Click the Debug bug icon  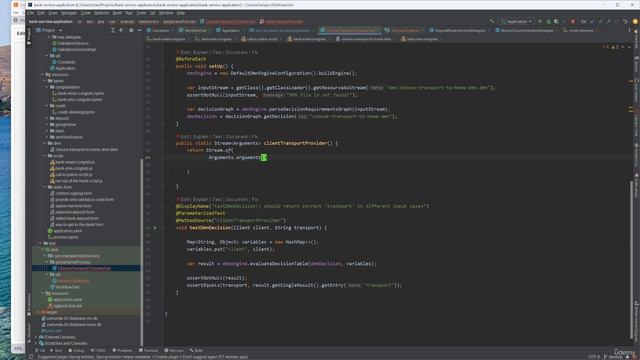(549, 21)
